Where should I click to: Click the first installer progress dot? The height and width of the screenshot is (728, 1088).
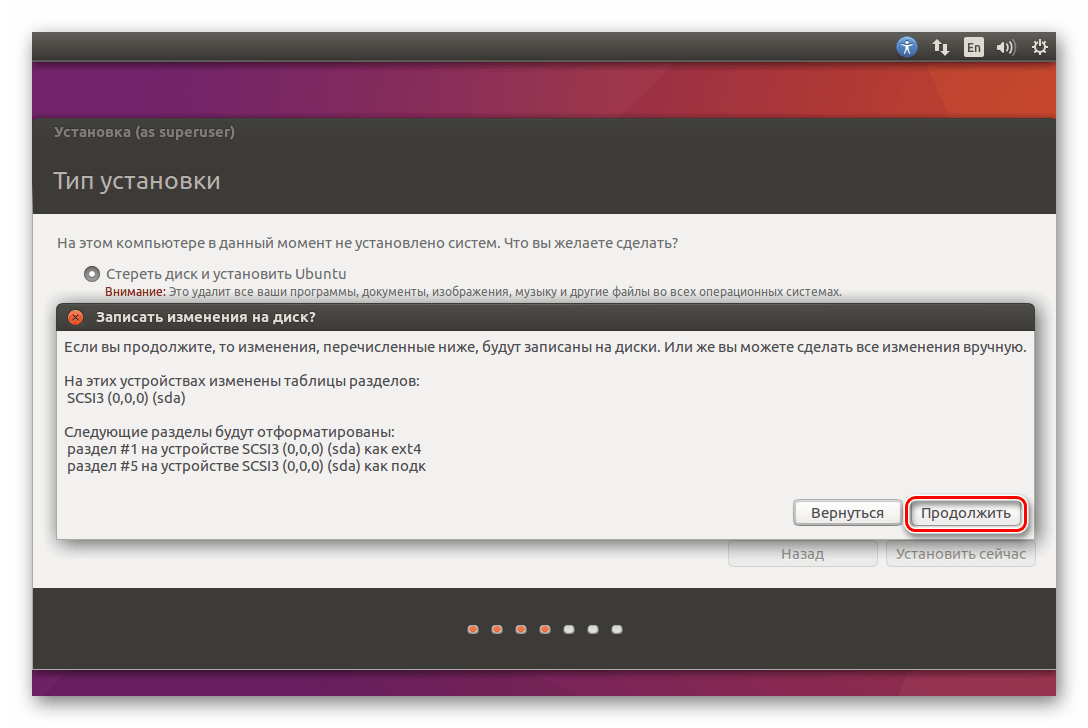(x=472, y=629)
